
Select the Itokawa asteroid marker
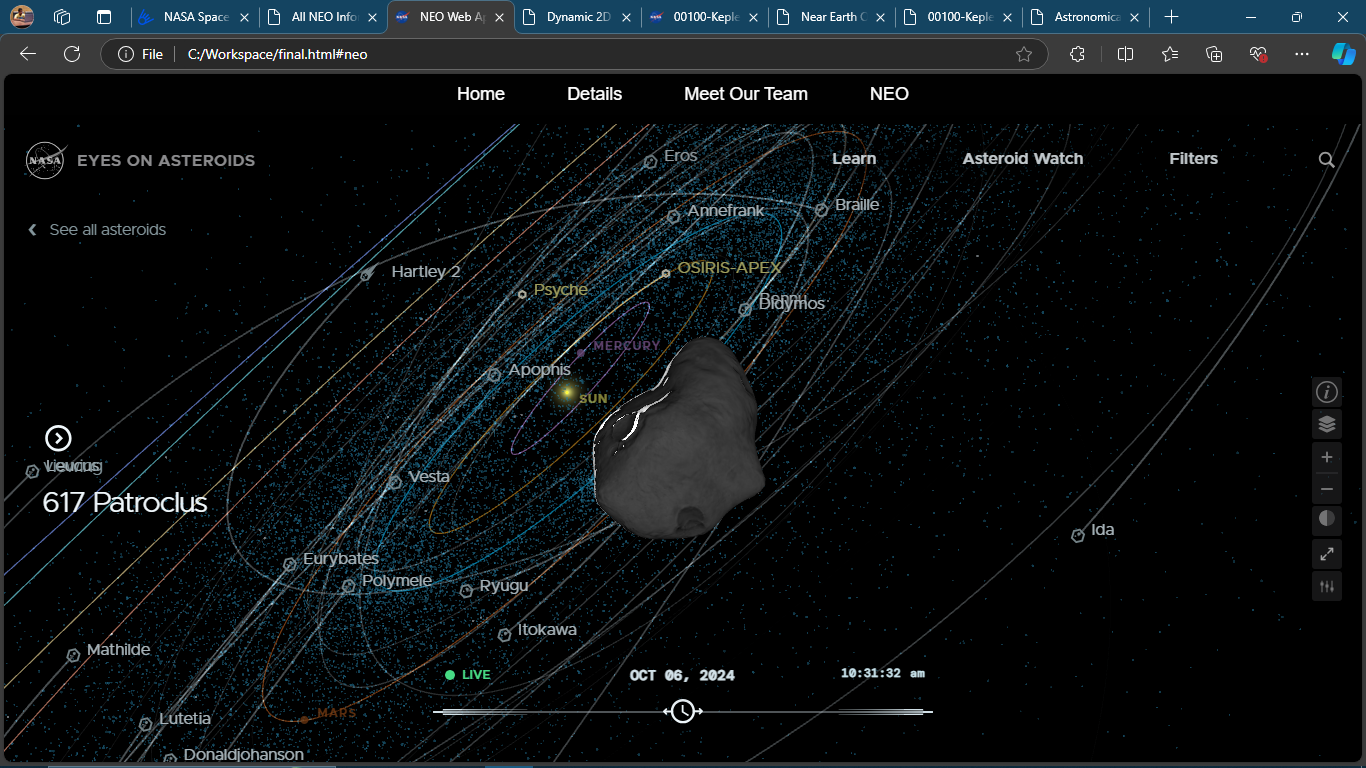(504, 635)
